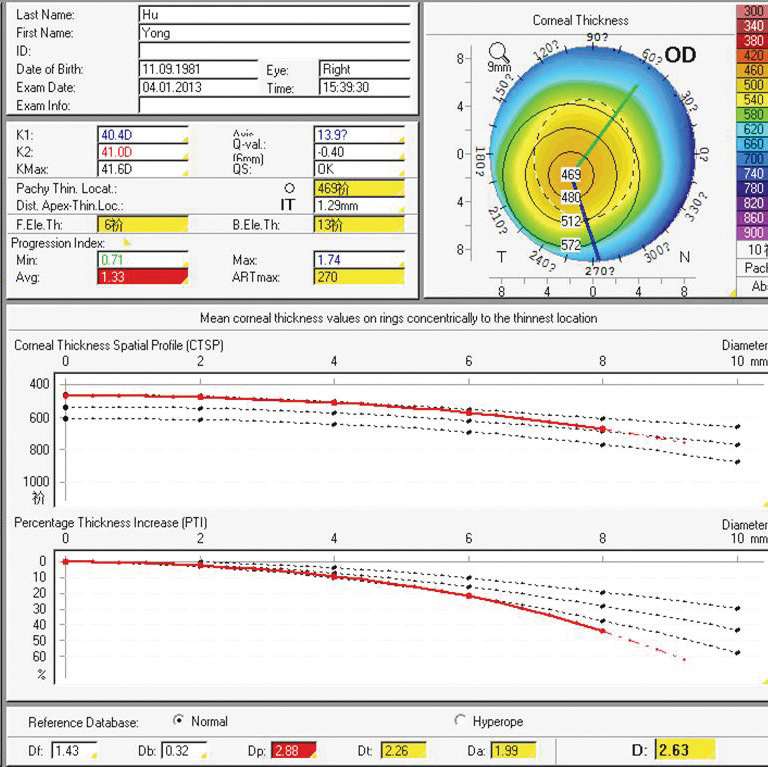Click the final D value 2.63
The width and height of the screenshot is (768, 767).
click(x=684, y=750)
